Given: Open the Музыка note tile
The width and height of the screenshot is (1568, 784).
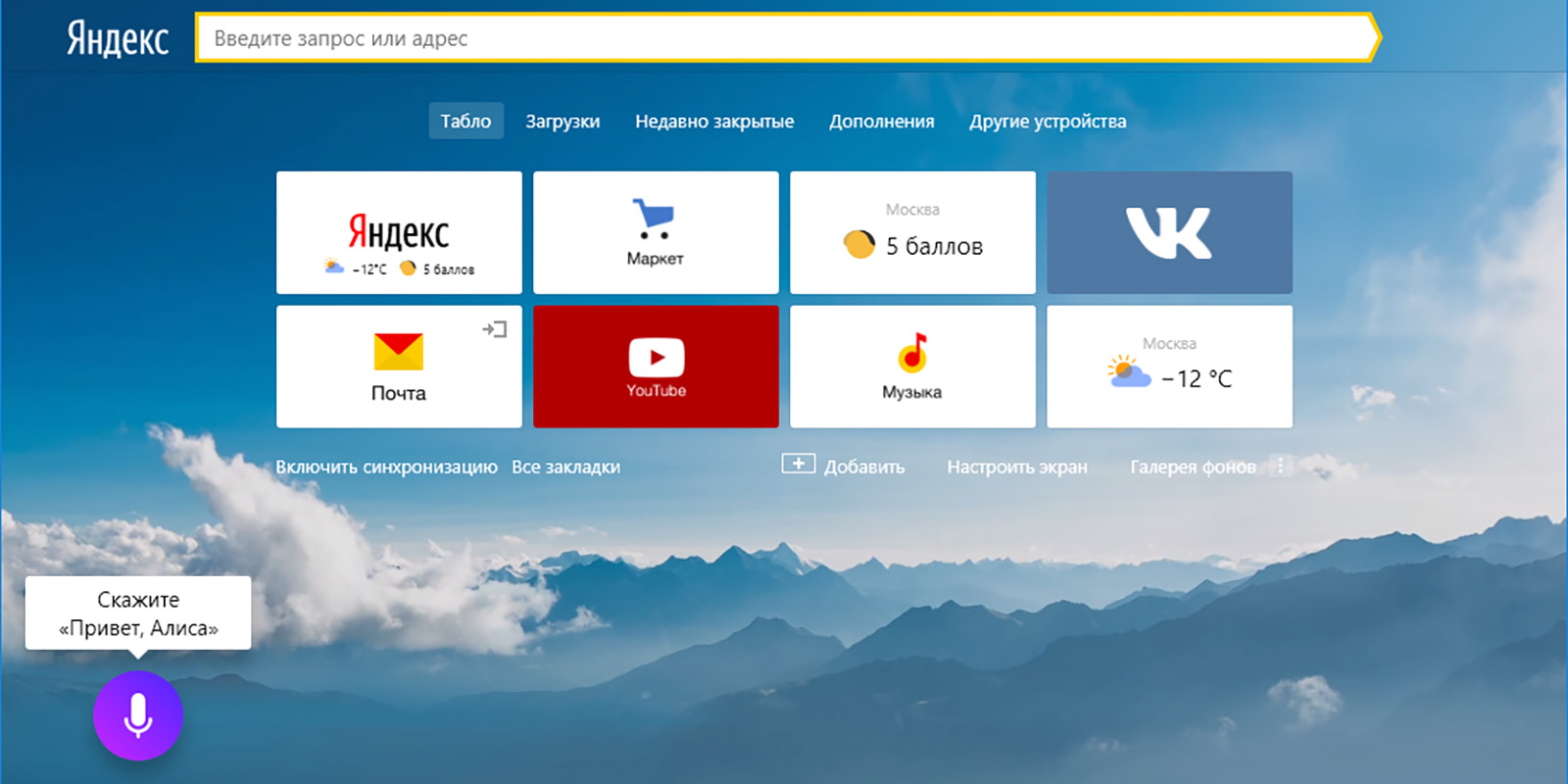Looking at the screenshot, I should [x=912, y=367].
